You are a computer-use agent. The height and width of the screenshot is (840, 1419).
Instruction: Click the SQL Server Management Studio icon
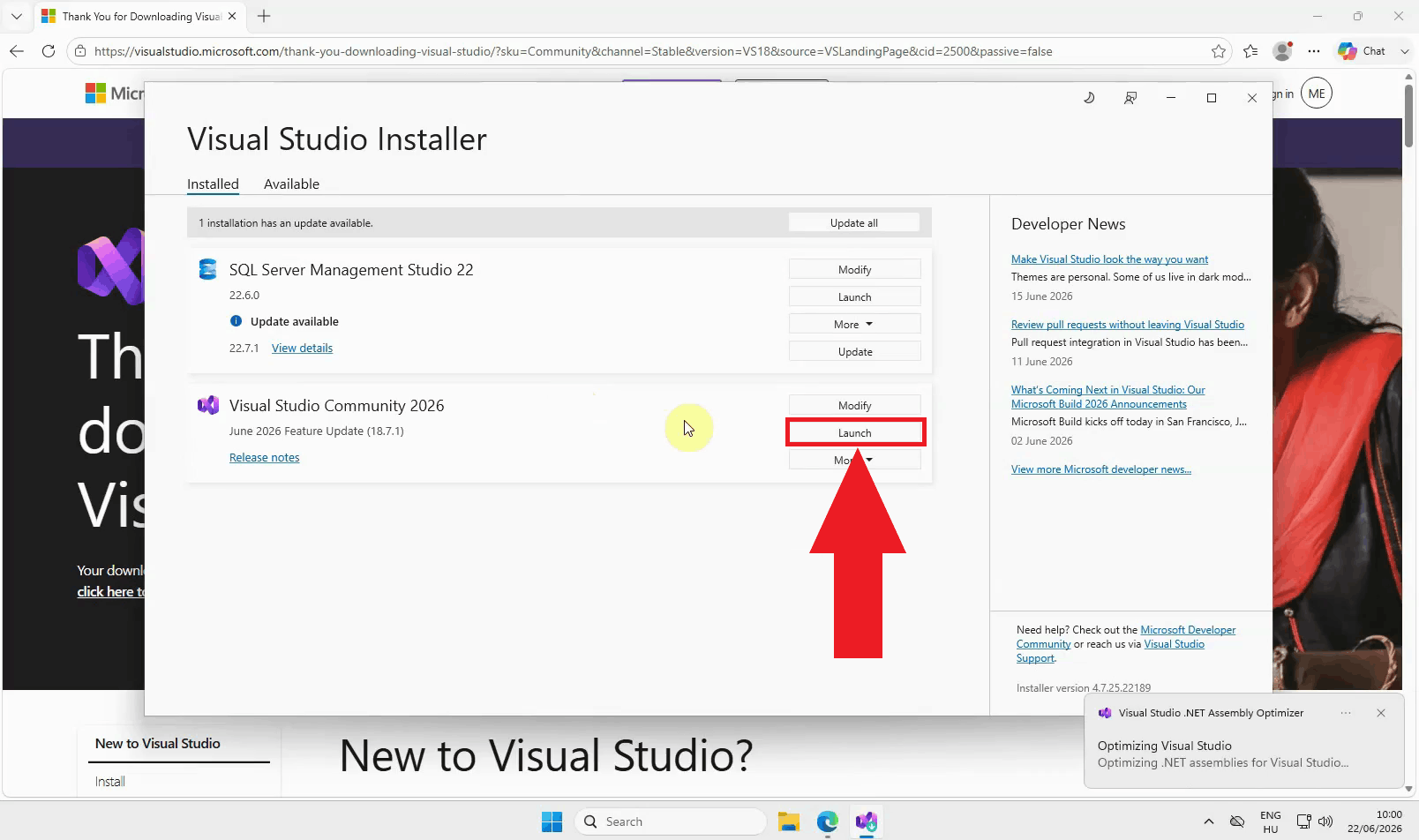pos(207,269)
